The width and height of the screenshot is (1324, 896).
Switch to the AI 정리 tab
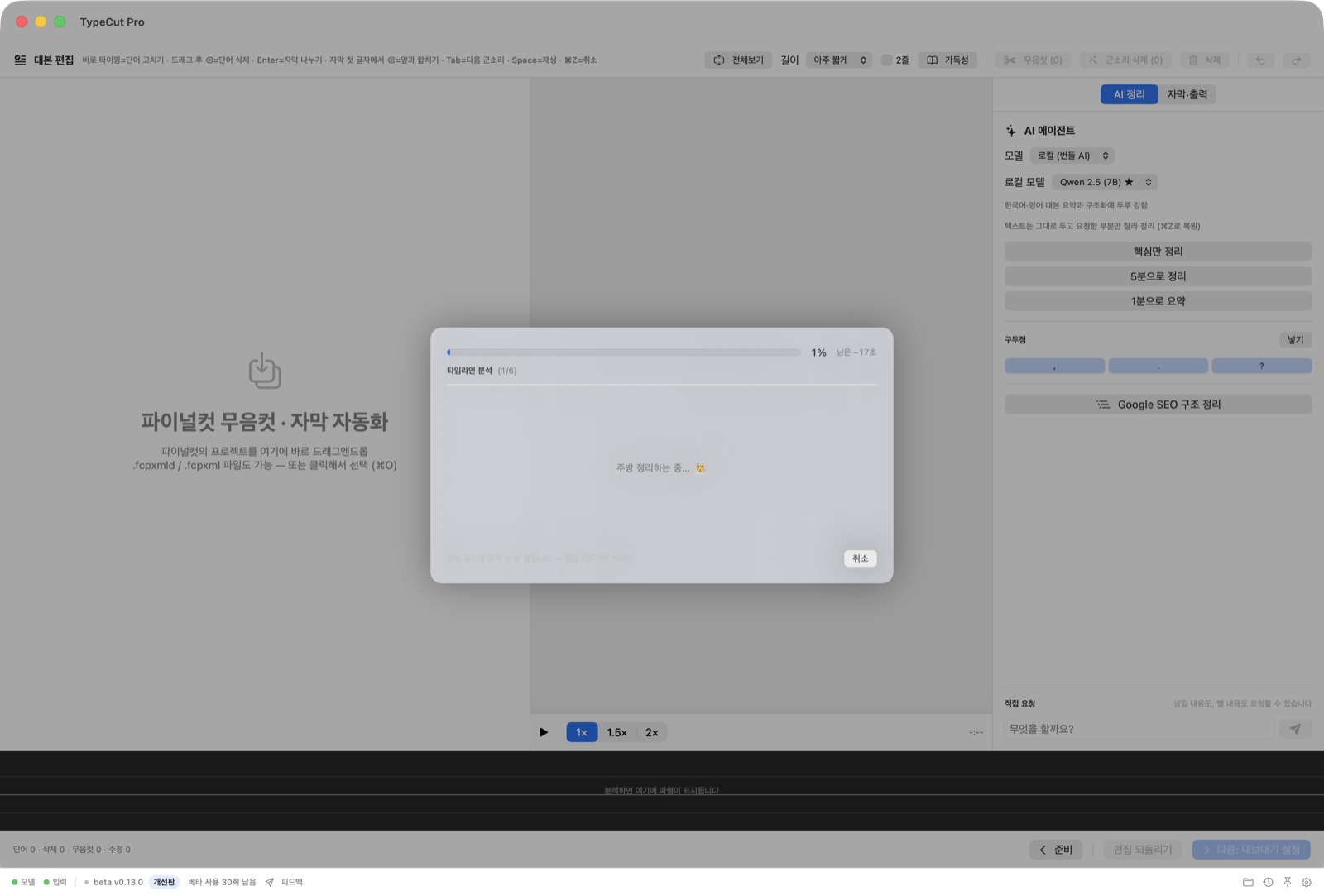(1129, 94)
